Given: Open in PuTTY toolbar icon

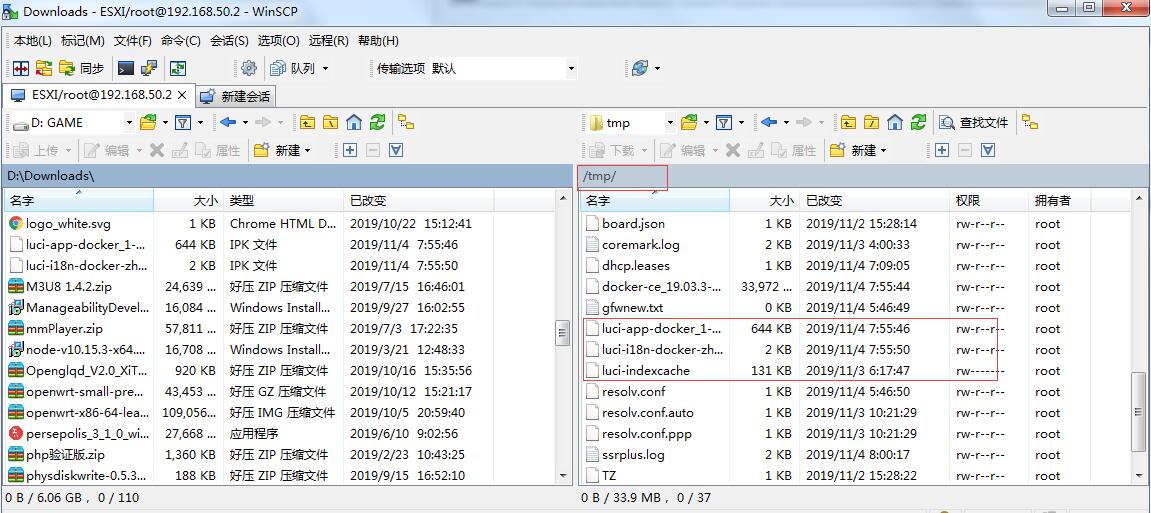Looking at the screenshot, I should [149, 68].
